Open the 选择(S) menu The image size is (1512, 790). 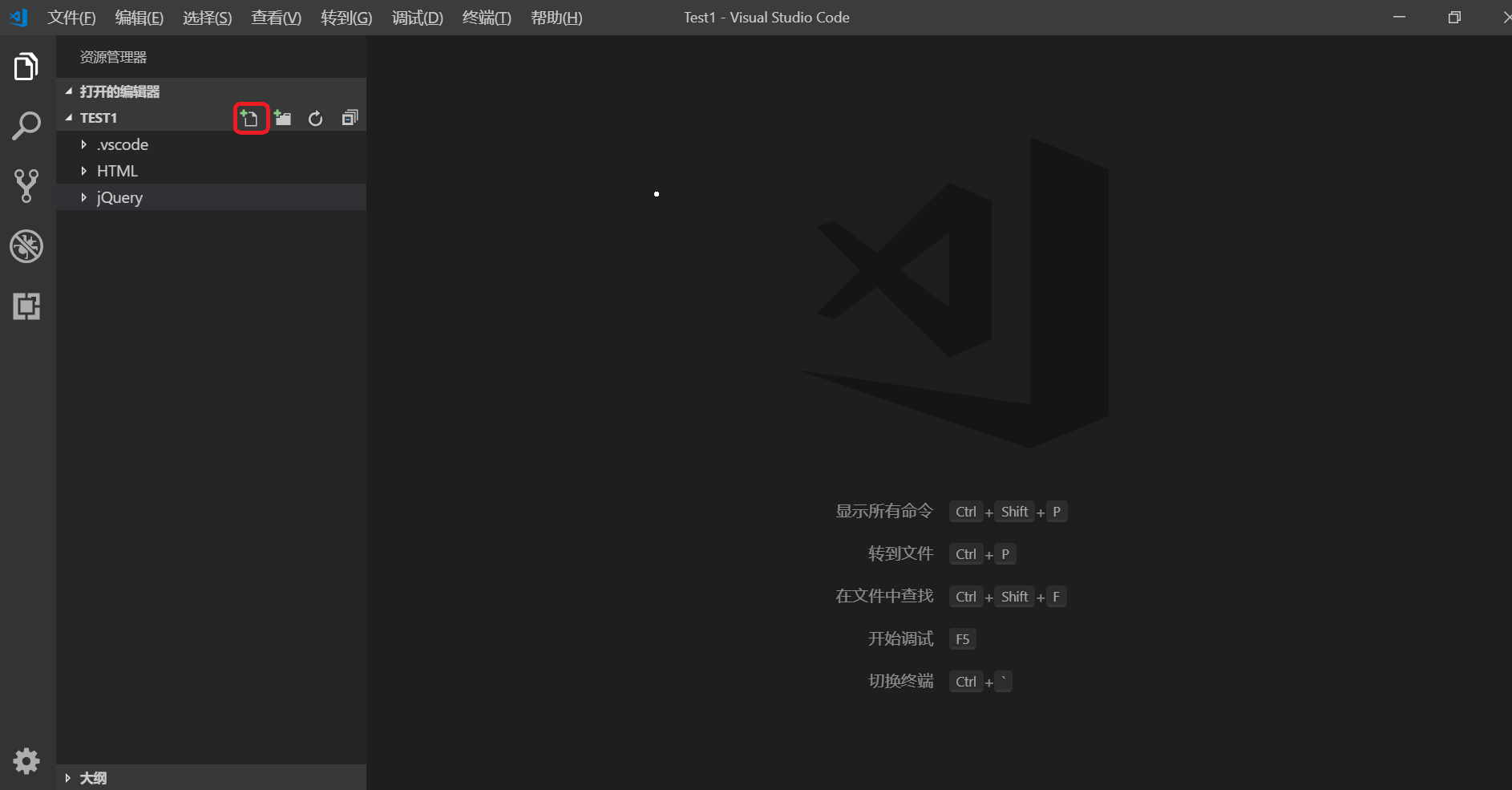point(208,18)
